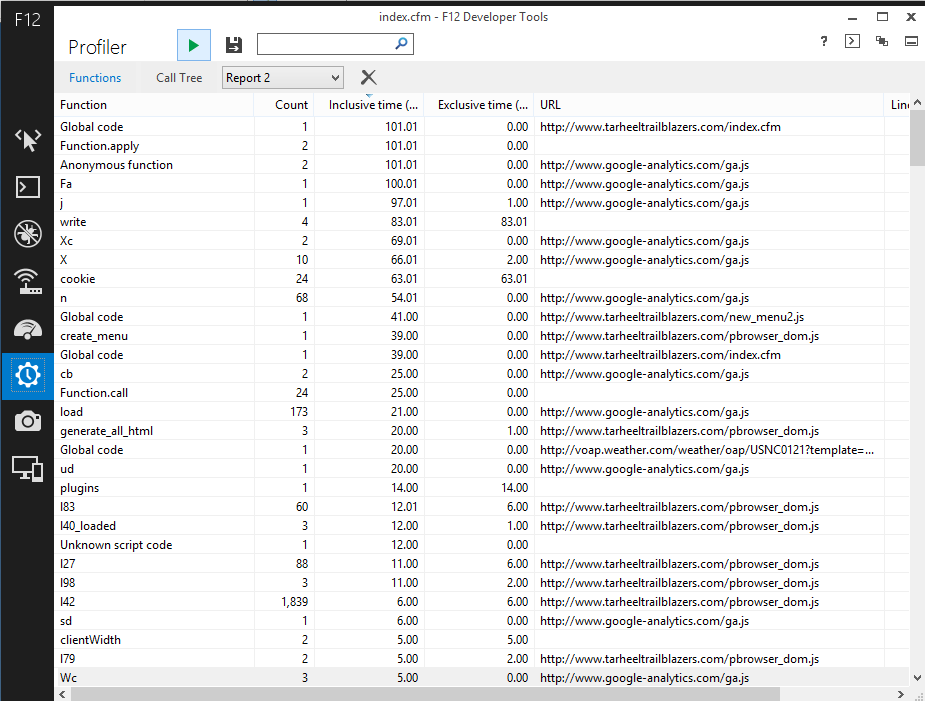Sort by the Count column header
This screenshot has height=701, width=925.
pos(284,104)
